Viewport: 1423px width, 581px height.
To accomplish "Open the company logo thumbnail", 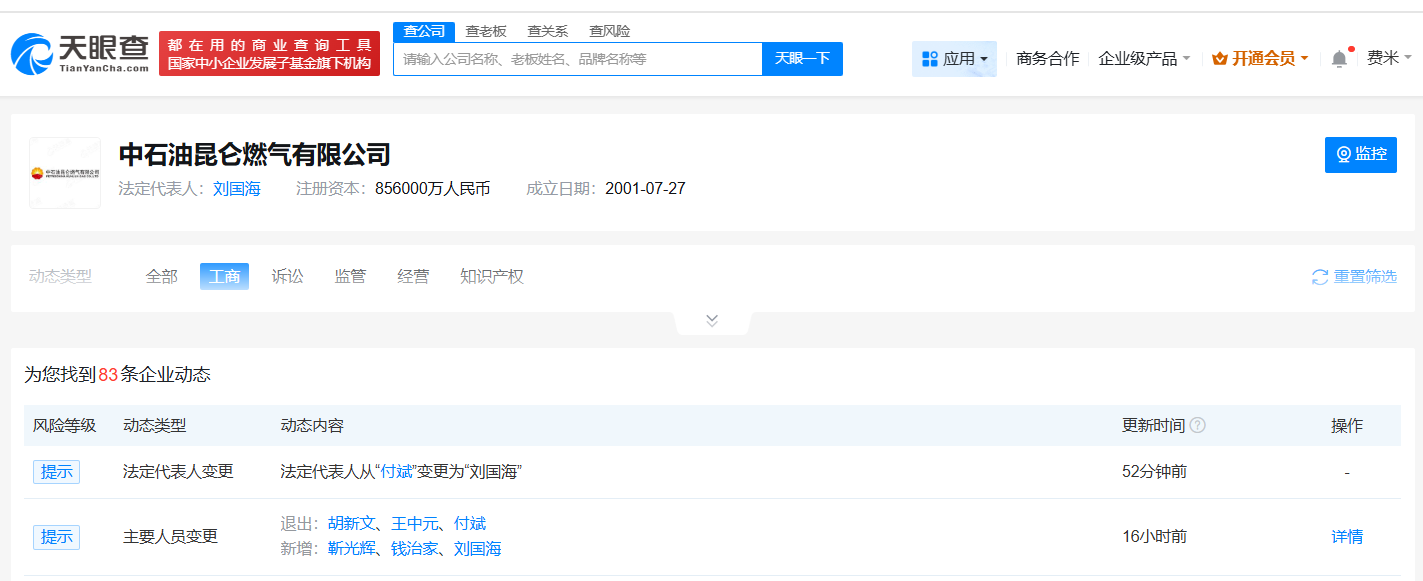I will 65,173.
